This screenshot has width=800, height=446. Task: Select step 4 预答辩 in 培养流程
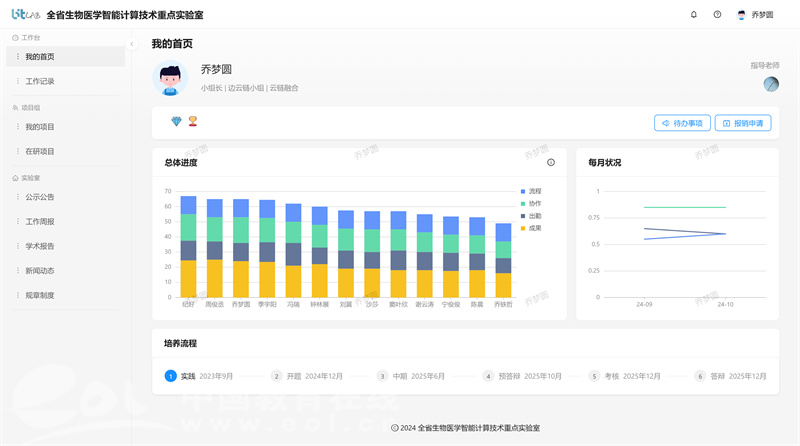click(x=522, y=376)
